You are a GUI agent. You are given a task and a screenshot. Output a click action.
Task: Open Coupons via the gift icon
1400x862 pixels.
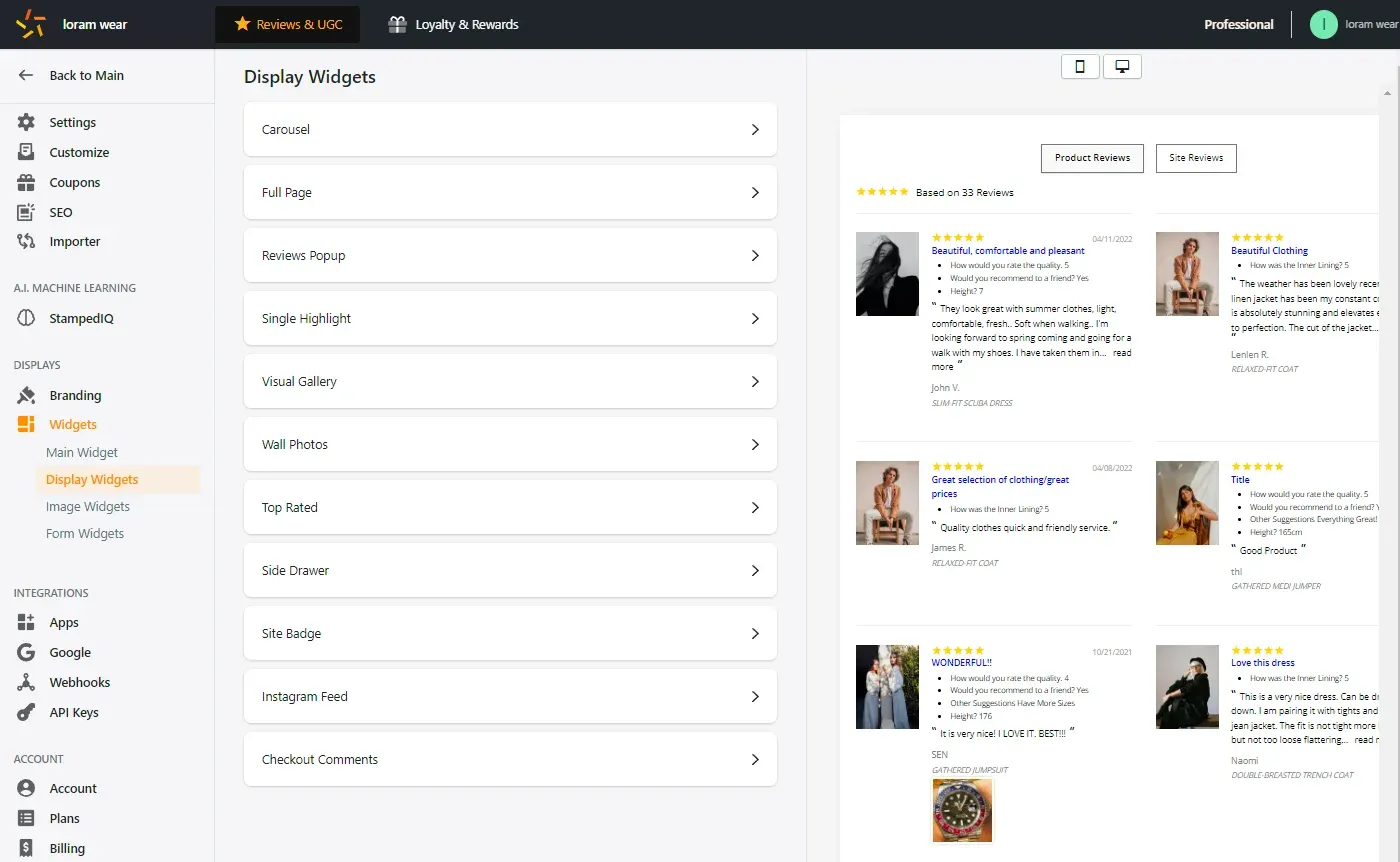pyautogui.click(x=27, y=182)
